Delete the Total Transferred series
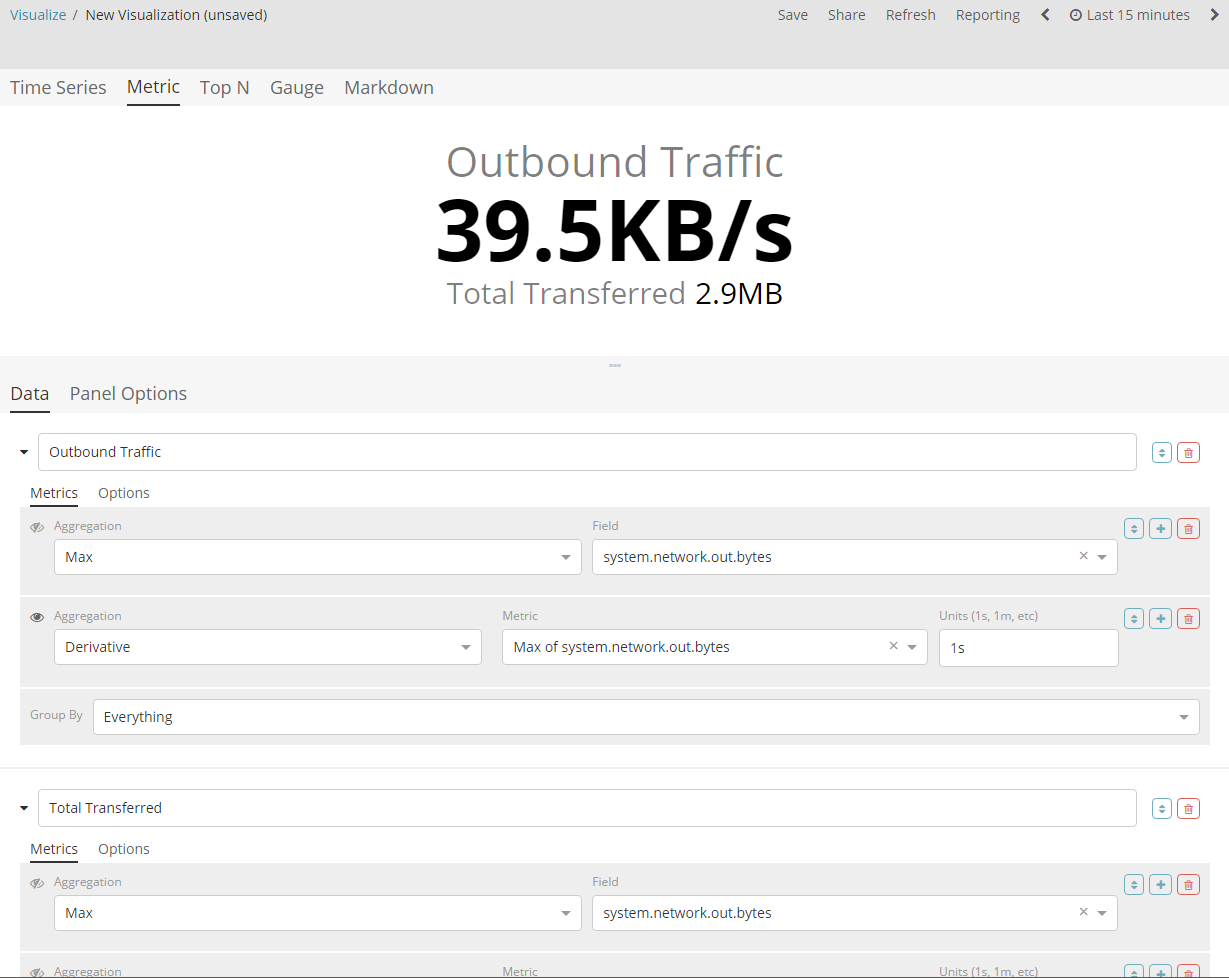Screen dimensions: 1229x978 pyautogui.click(x=1188, y=808)
